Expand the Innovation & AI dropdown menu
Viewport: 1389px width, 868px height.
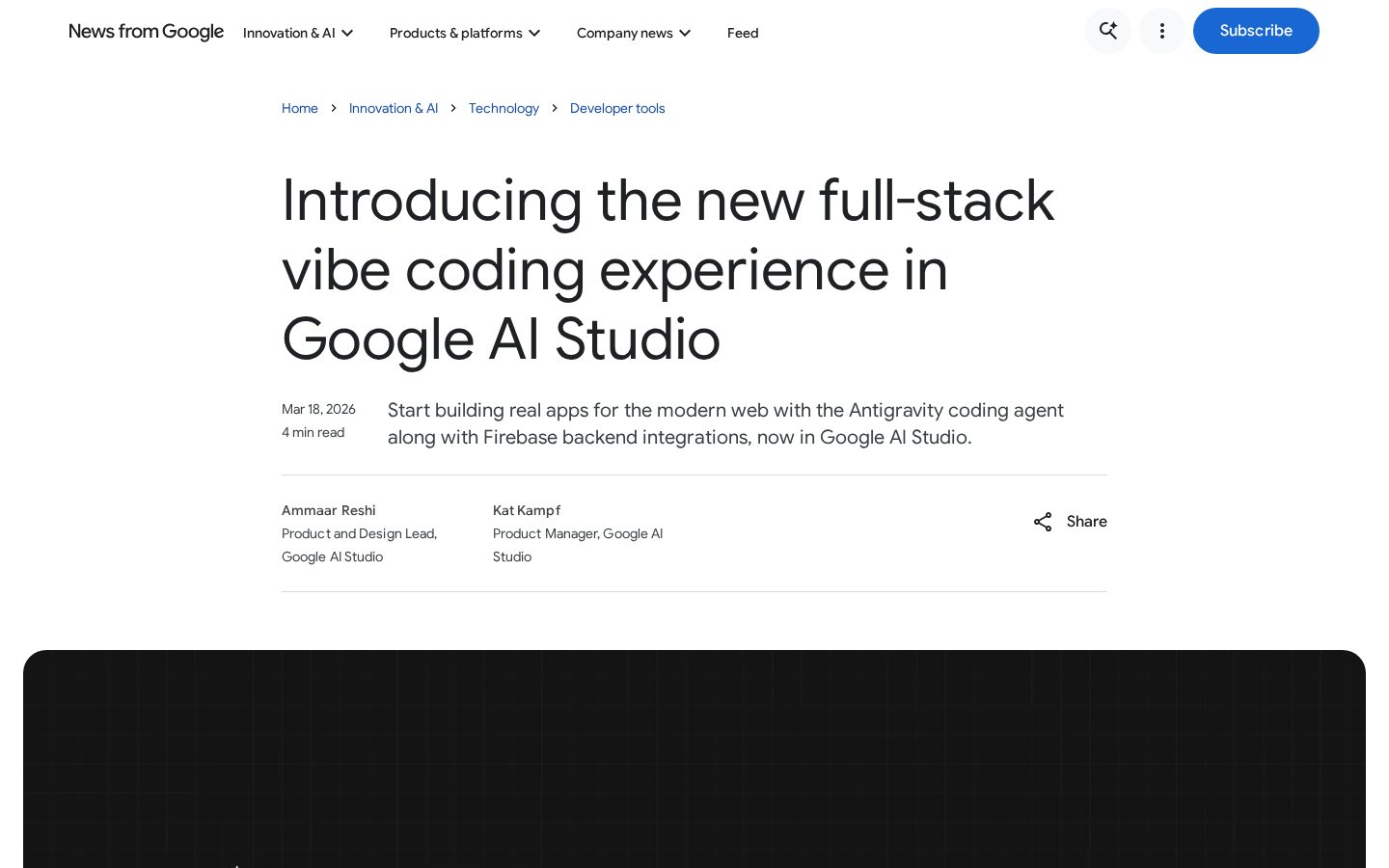pyautogui.click(x=298, y=33)
